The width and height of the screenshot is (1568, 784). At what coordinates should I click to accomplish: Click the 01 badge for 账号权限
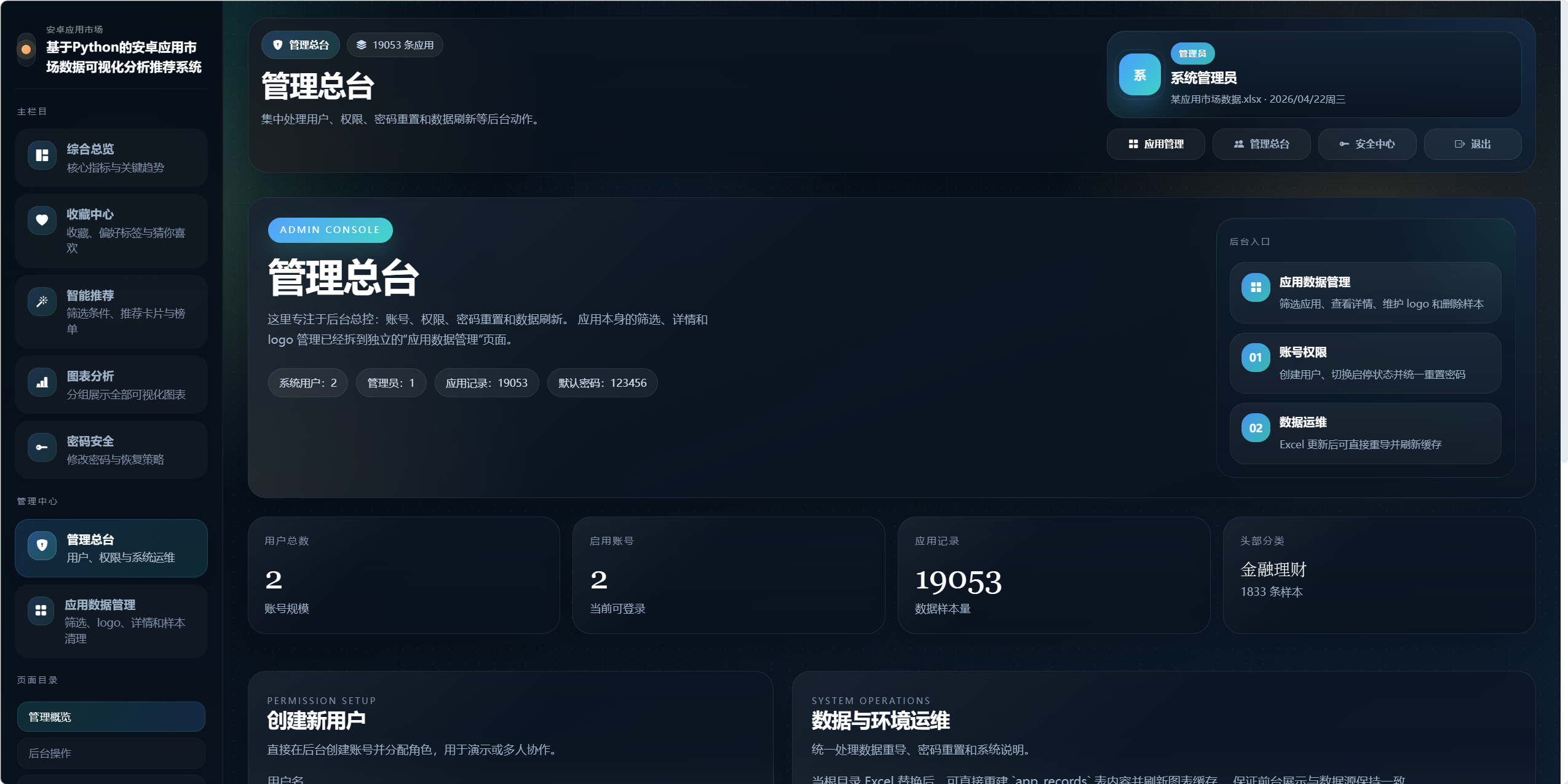tap(1256, 357)
